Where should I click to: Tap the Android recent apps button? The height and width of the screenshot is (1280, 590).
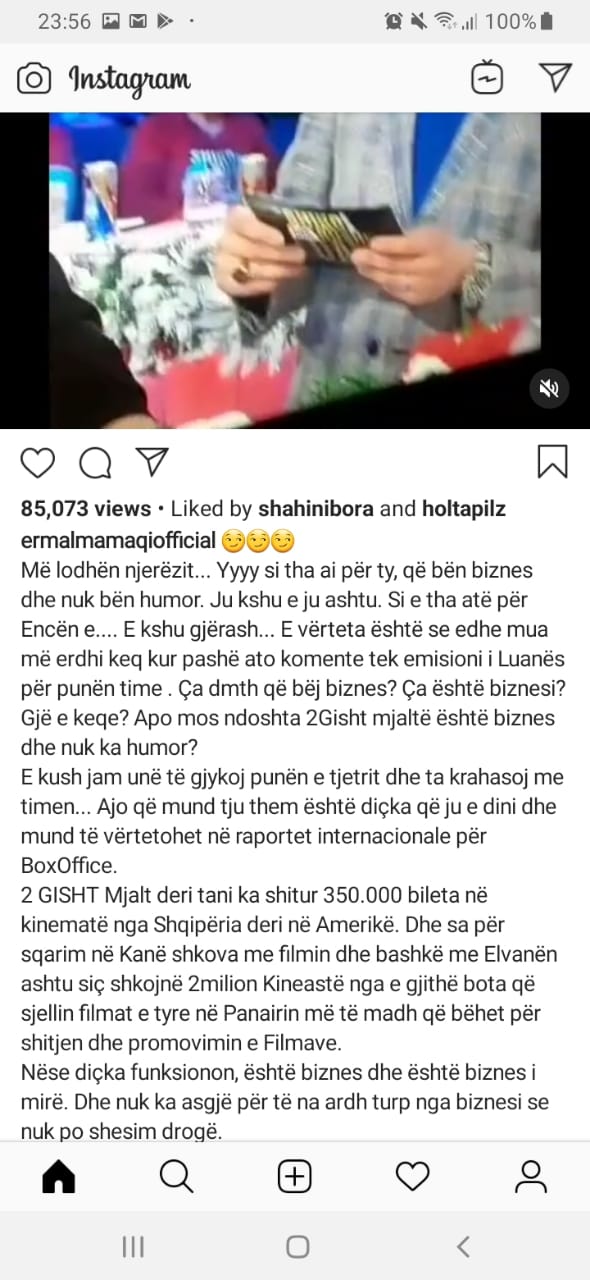[133, 1246]
